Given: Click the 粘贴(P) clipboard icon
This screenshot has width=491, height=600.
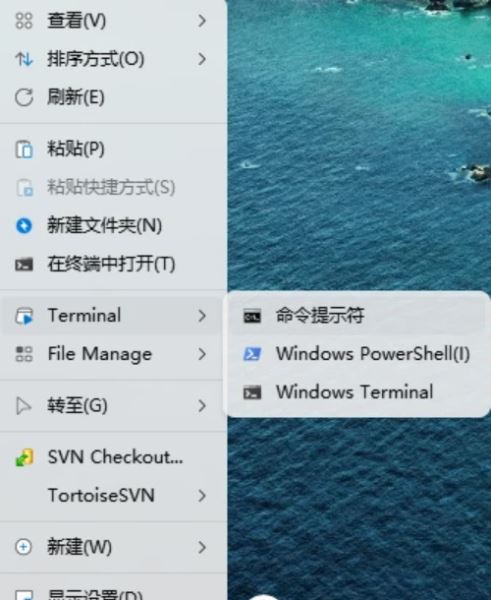Looking at the screenshot, I should click(x=24, y=149).
